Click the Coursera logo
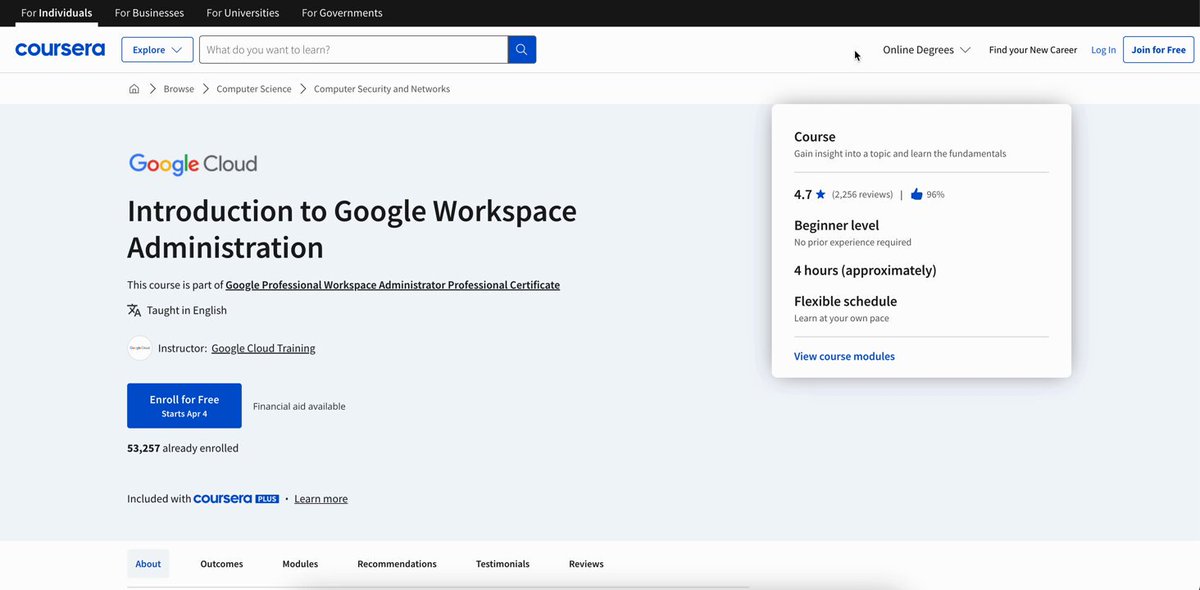The width and height of the screenshot is (1200, 590). pyautogui.click(x=60, y=49)
